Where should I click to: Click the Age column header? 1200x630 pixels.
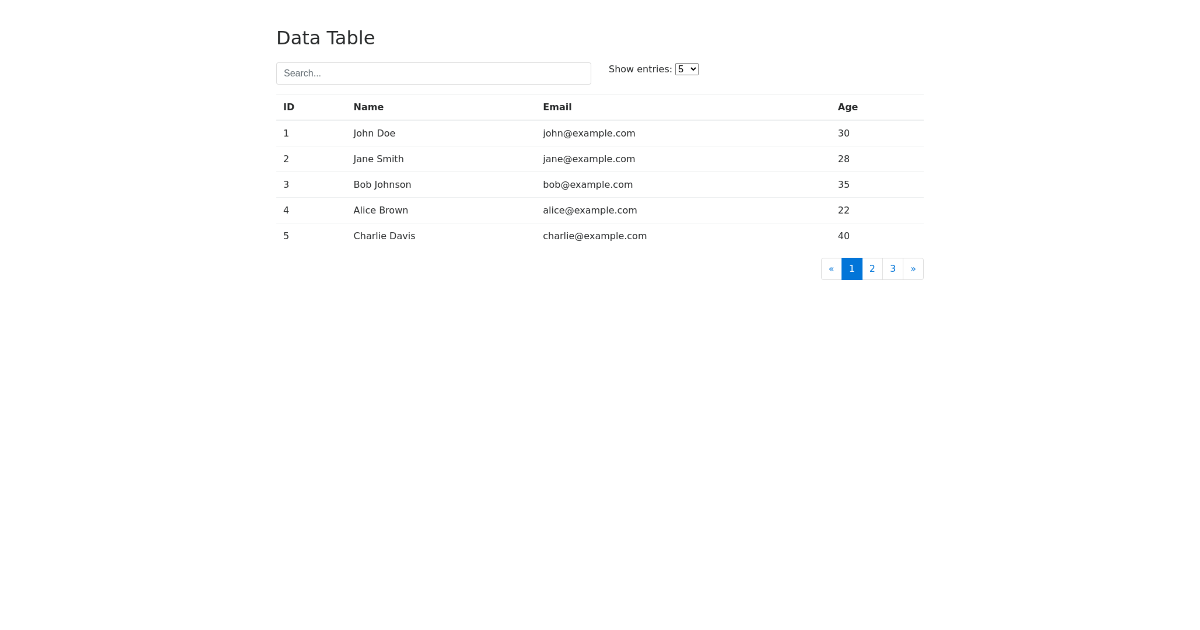848,107
